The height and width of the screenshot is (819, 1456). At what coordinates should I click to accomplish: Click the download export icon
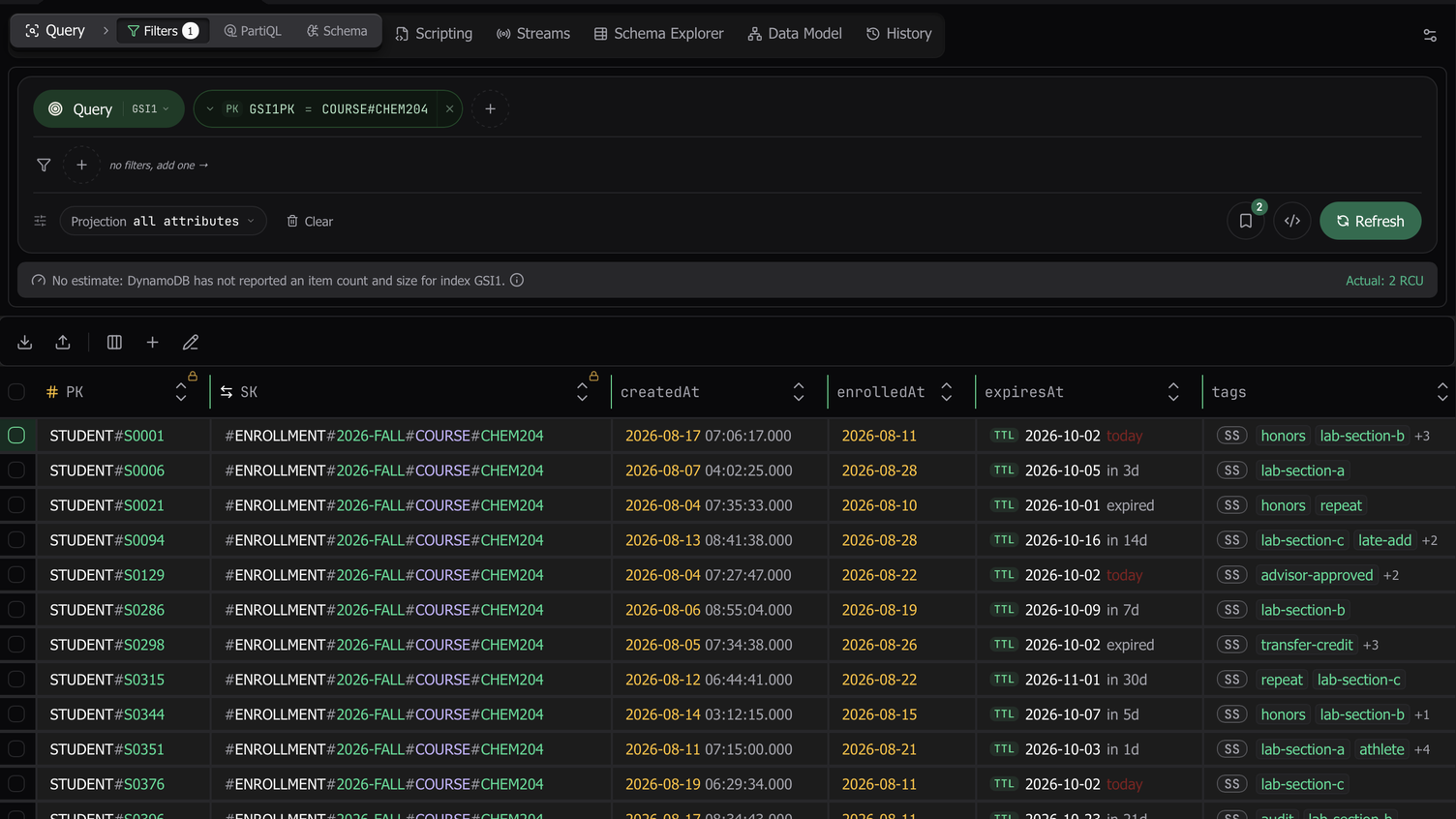pos(25,342)
